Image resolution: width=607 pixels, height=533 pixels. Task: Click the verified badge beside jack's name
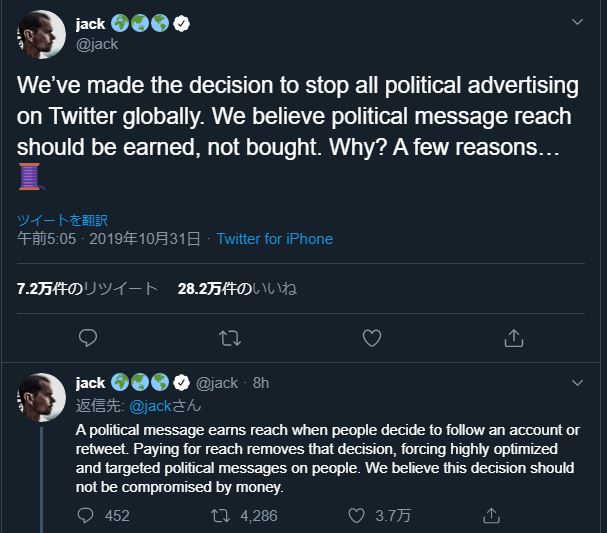[182, 24]
